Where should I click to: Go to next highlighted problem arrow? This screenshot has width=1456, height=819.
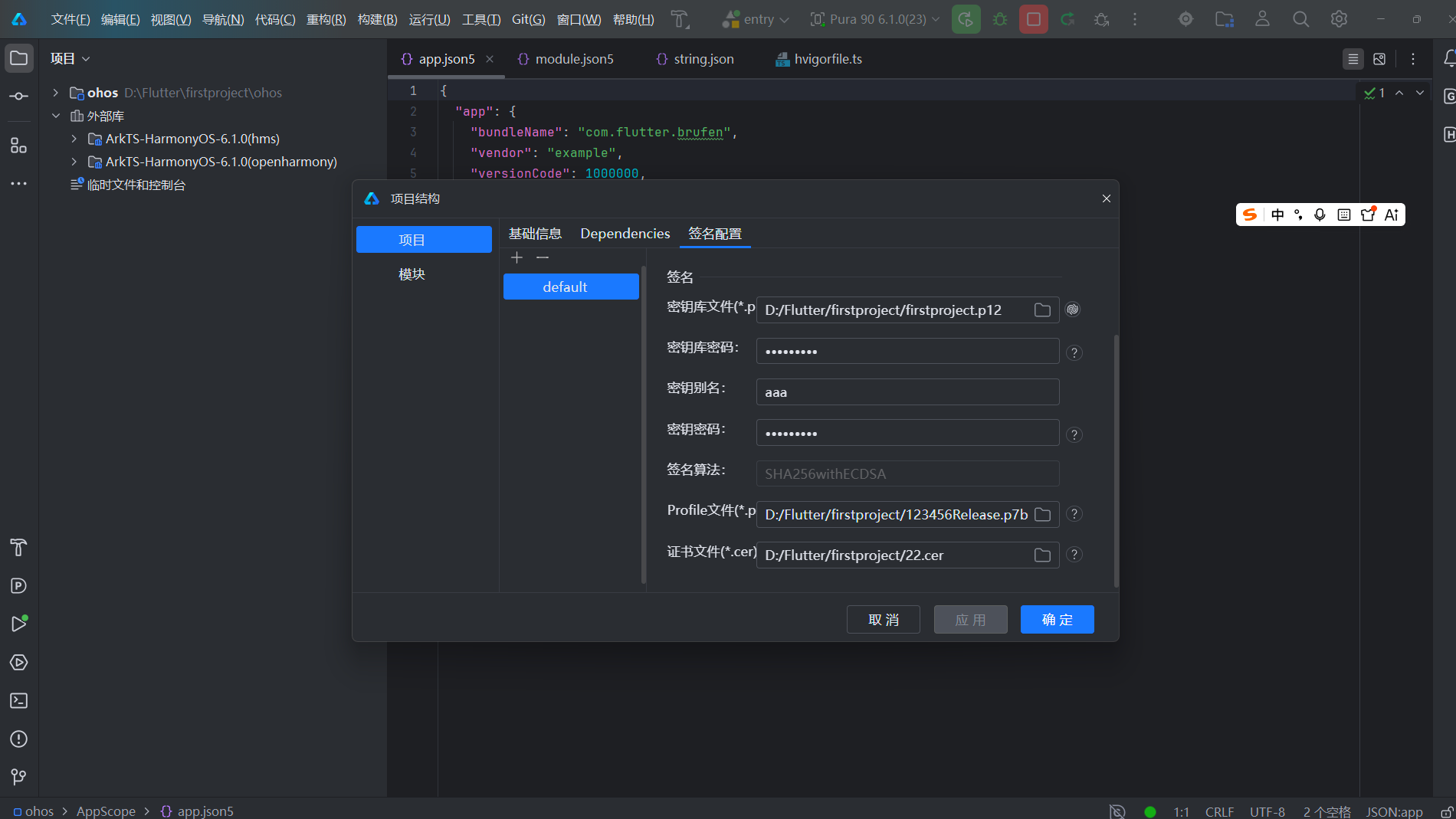pos(1420,93)
